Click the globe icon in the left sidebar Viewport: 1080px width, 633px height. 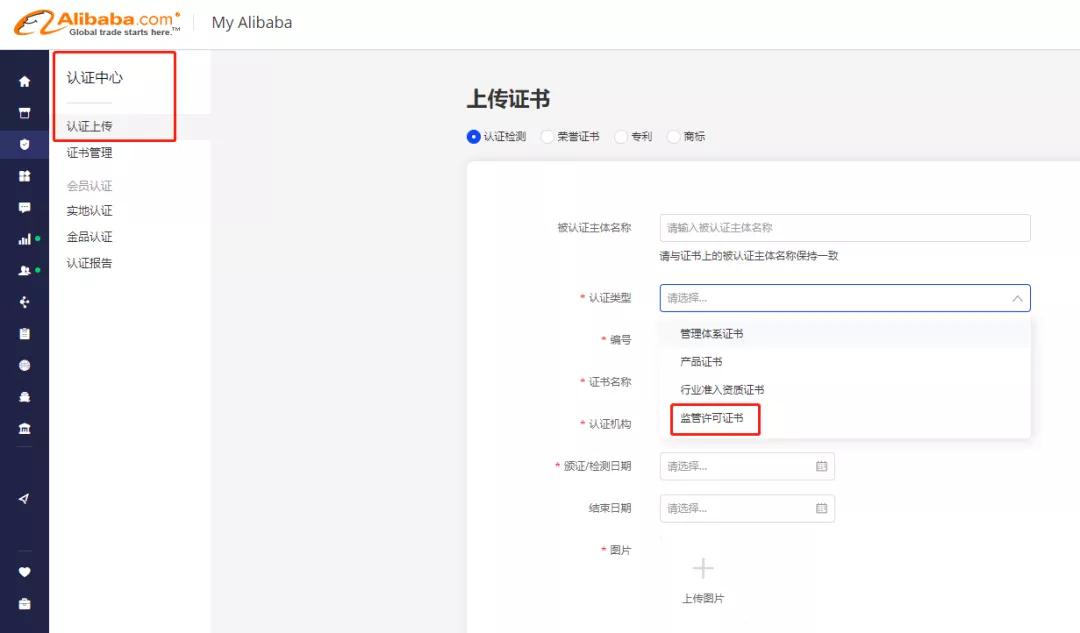pyautogui.click(x=25, y=363)
